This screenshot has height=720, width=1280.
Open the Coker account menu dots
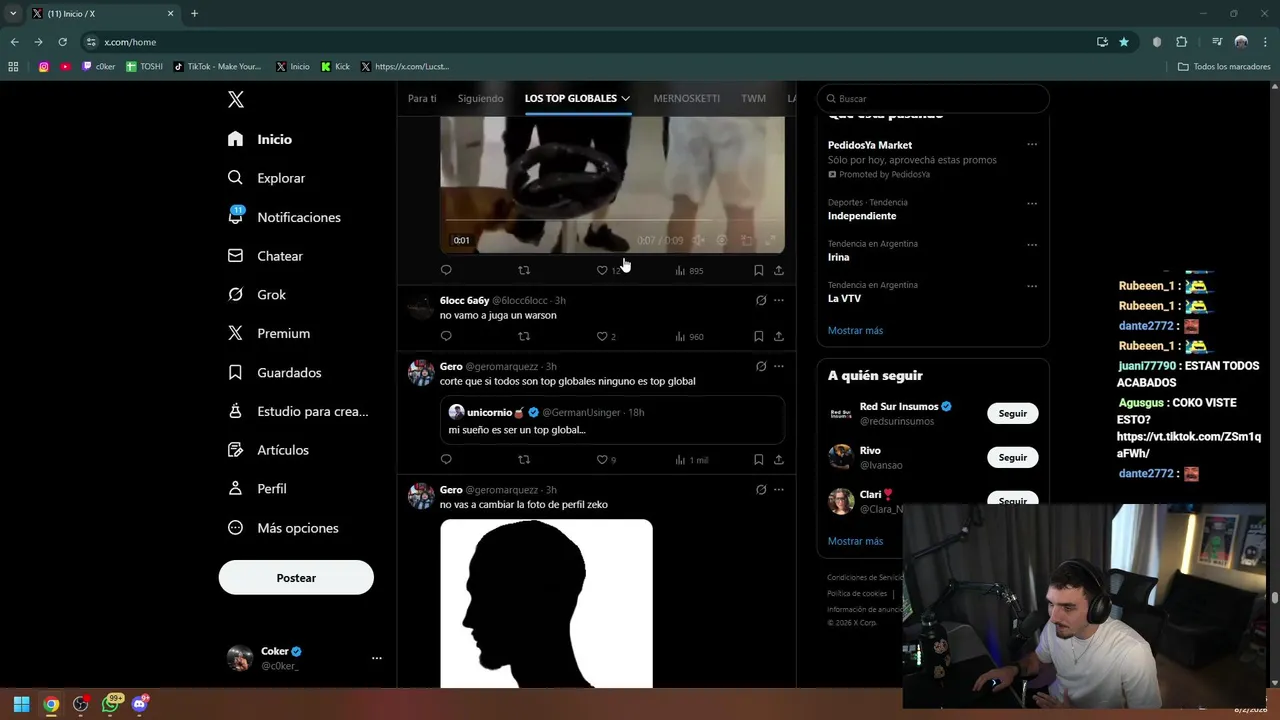click(377, 658)
